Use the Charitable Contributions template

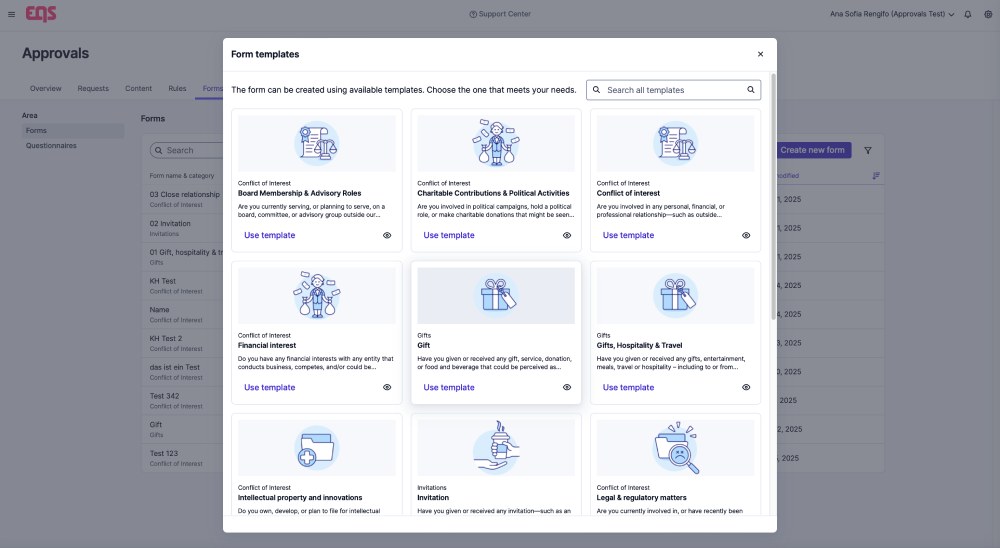click(x=449, y=236)
